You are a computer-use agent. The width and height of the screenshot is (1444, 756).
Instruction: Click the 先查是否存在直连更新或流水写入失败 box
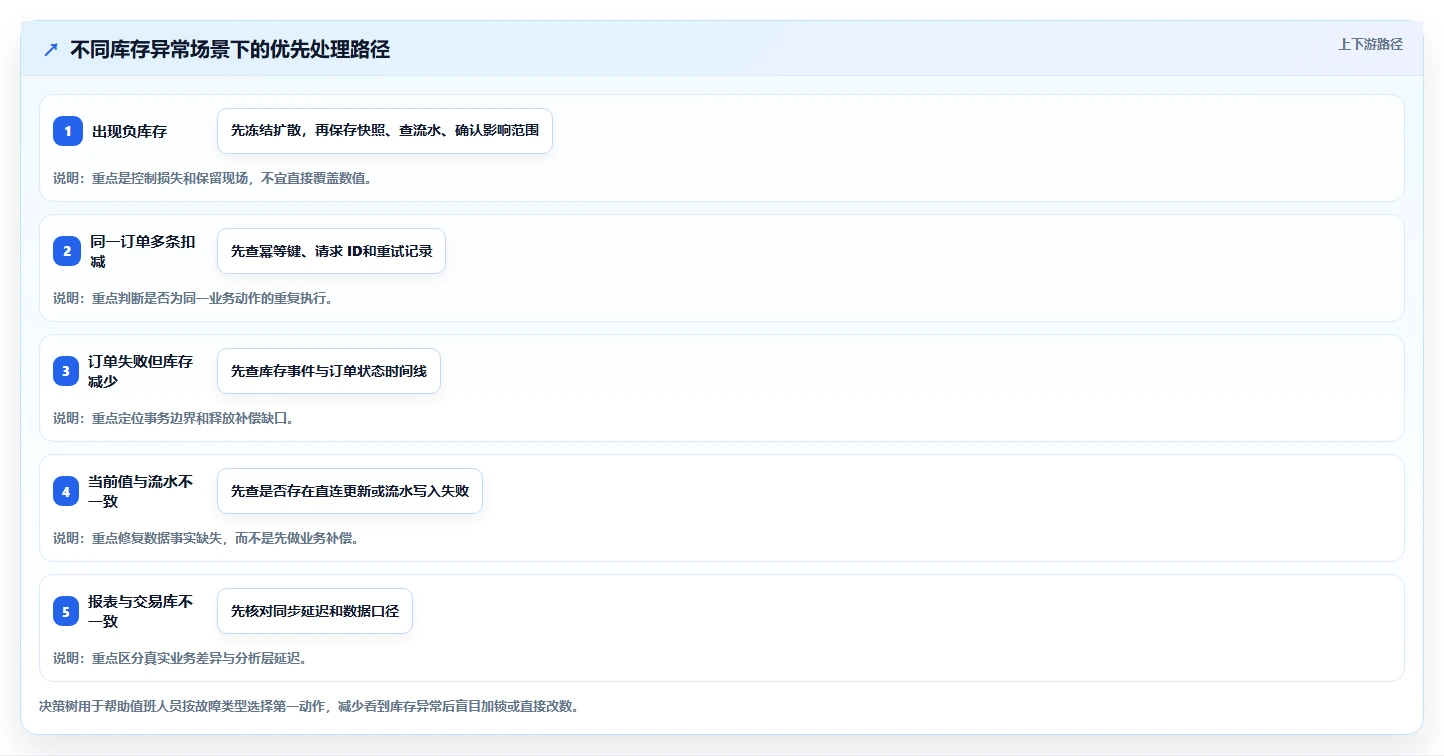point(350,491)
